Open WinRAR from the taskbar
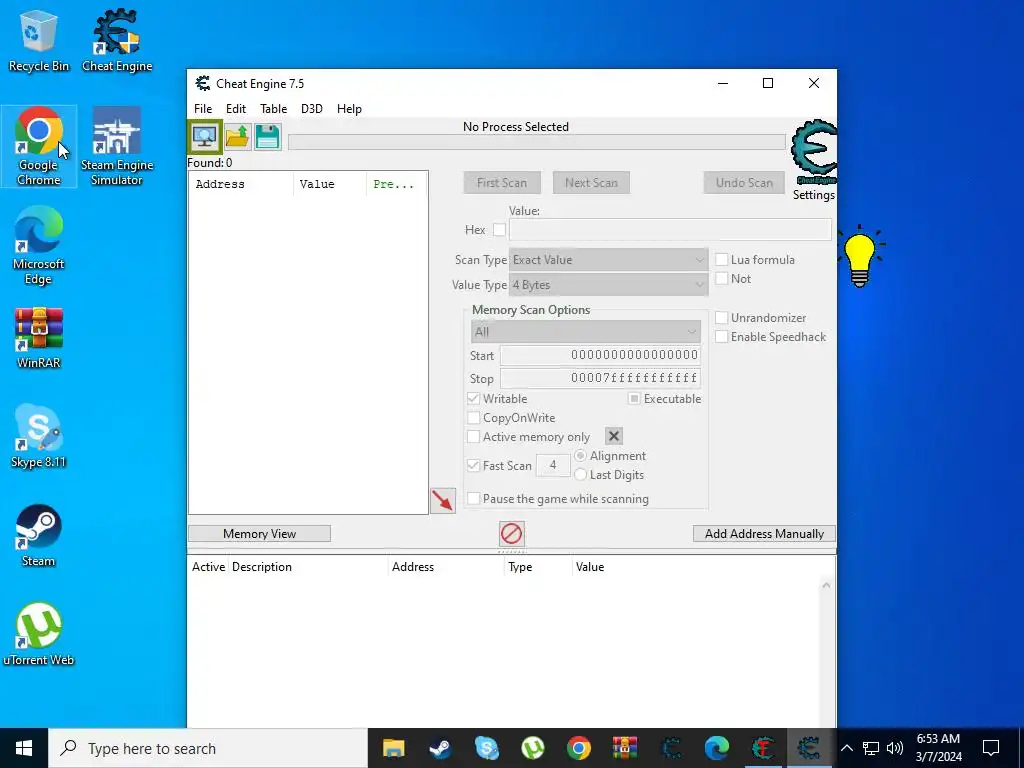This screenshot has height=768, width=1024. [625, 748]
